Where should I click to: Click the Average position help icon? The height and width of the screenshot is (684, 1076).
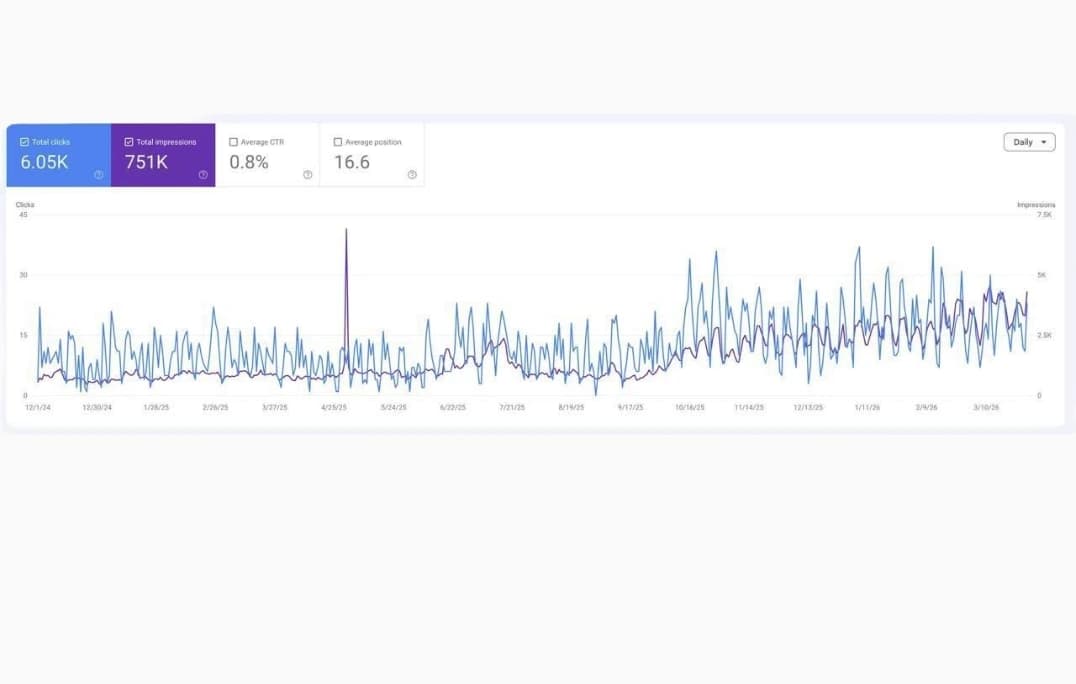point(412,175)
